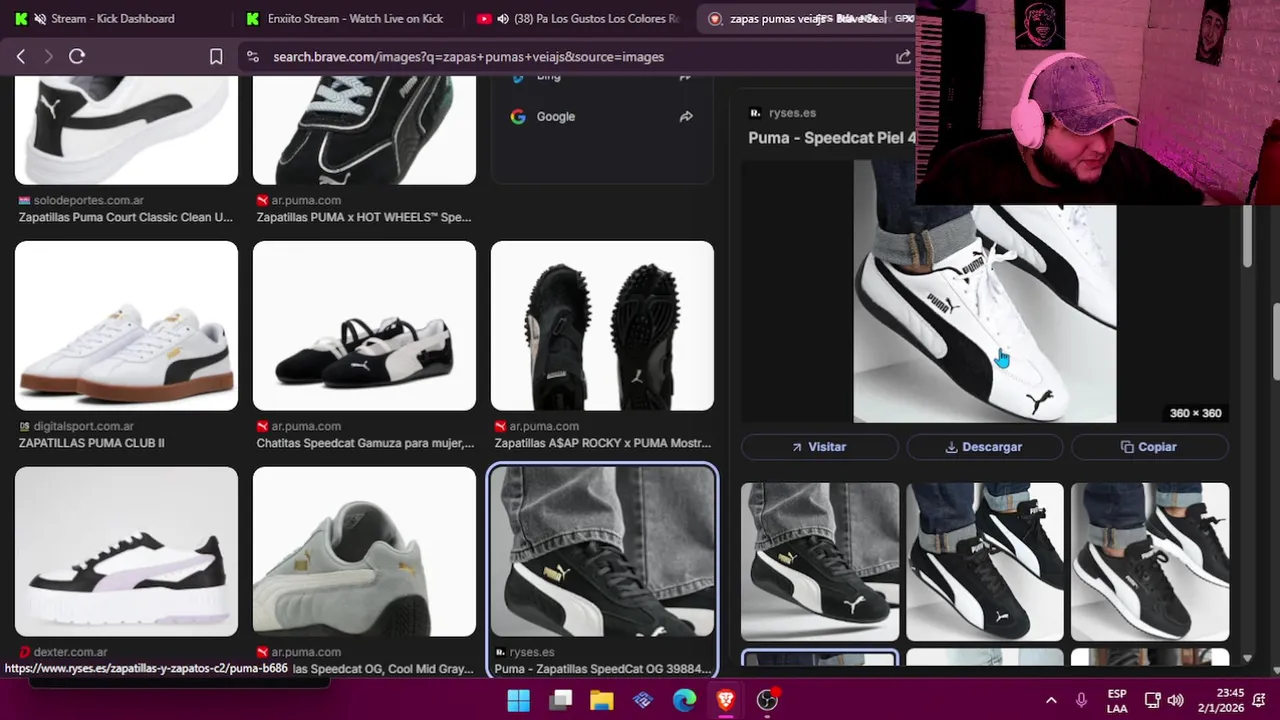Click the Zapatillas A$AP ROCKY x PUMA caption
This screenshot has height=720, width=1280.
point(603,443)
